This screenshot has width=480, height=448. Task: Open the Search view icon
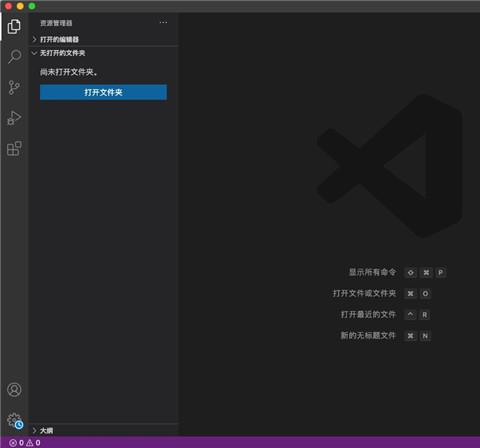point(14,56)
